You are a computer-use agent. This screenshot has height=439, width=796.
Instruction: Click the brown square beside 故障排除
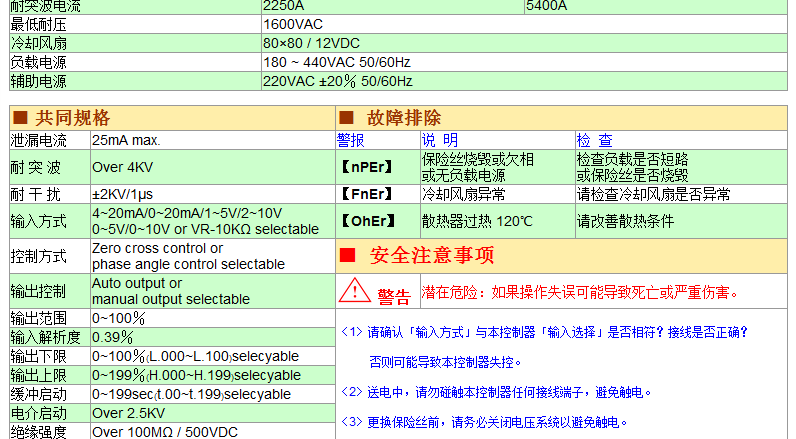(347, 118)
